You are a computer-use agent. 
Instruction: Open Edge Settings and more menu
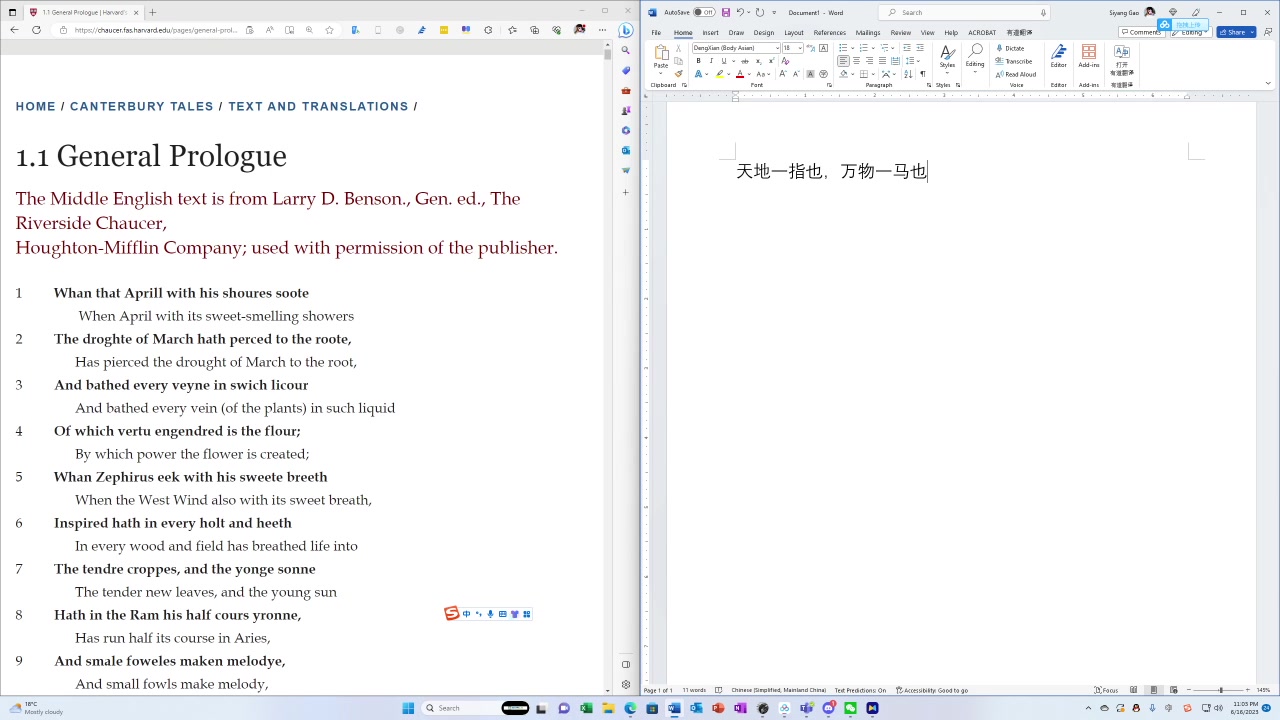pyautogui.click(x=602, y=30)
